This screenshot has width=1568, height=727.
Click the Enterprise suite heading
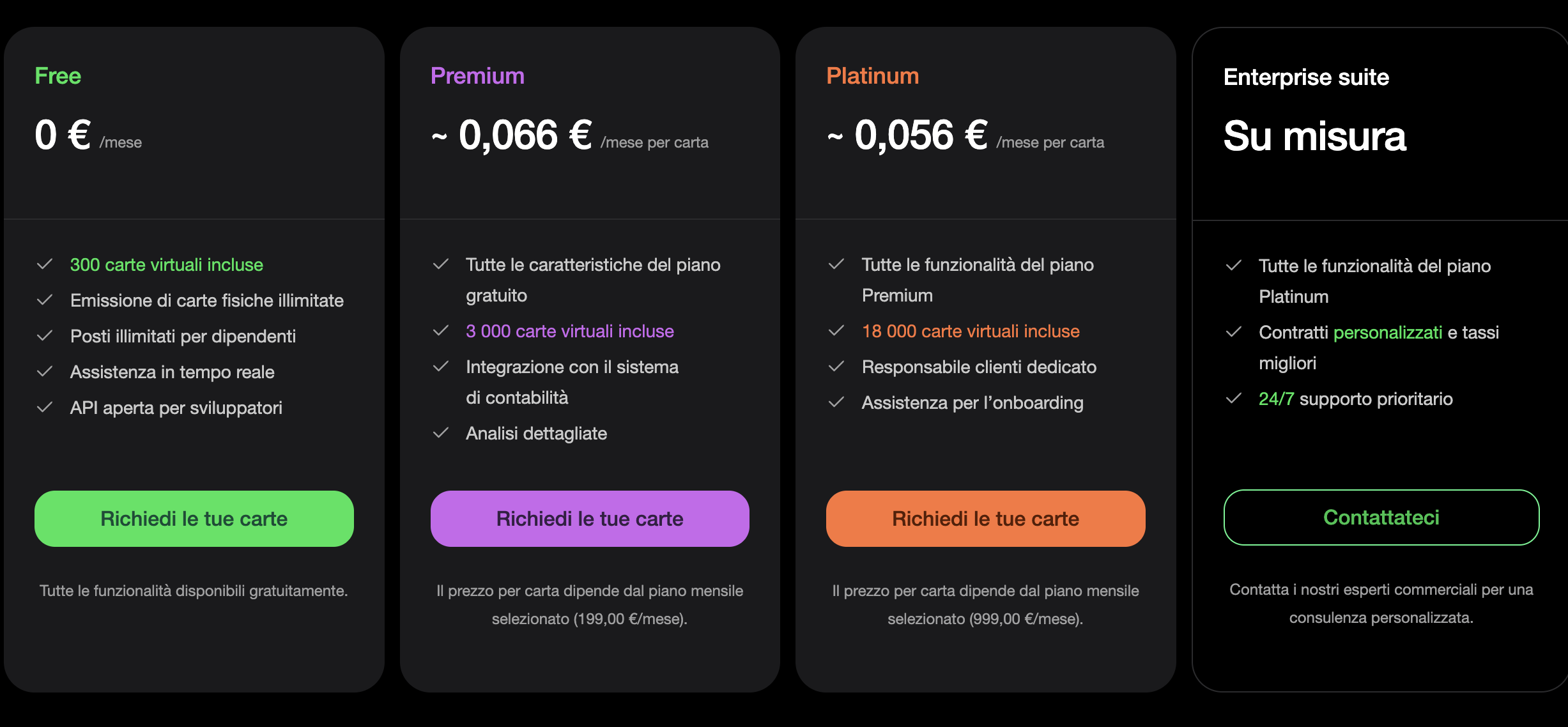pos(1306,77)
